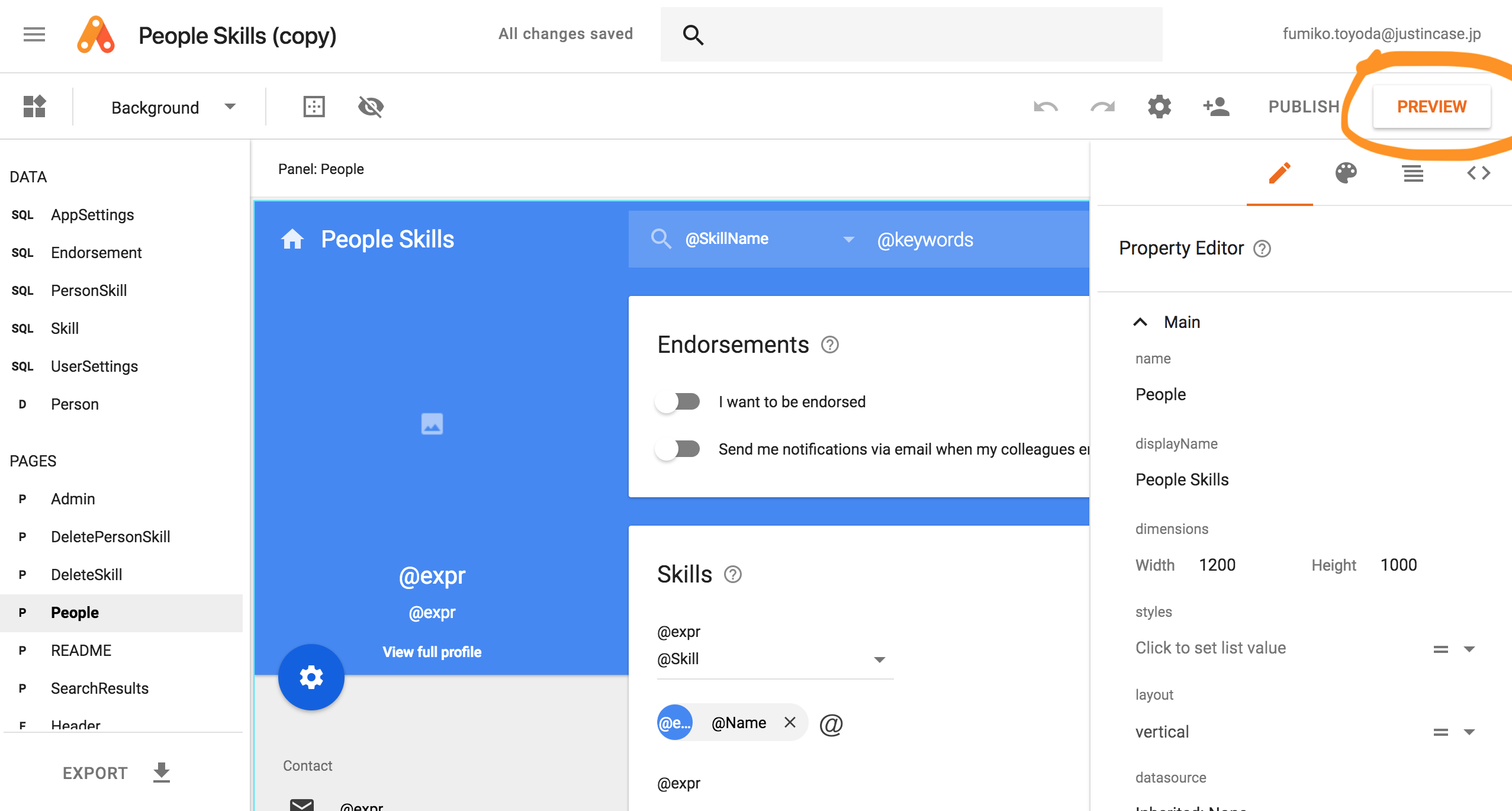This screenshot has width=1512, height=811.
Task: Open app settings gear in toolbar
Action: point(1159,107)
